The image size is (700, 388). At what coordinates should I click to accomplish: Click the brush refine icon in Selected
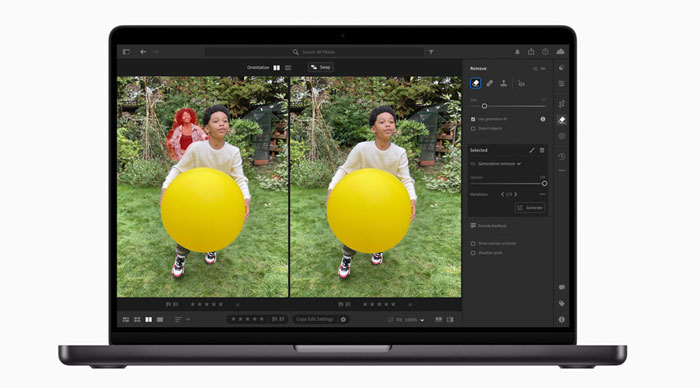(x=532, y=150)
